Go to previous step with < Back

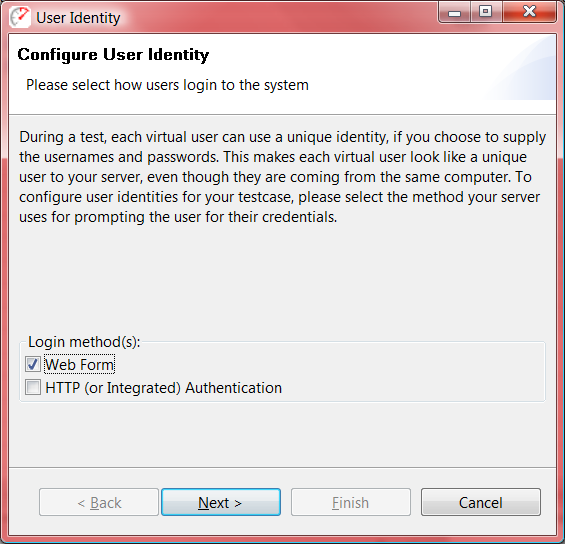(x=99, y=502)
